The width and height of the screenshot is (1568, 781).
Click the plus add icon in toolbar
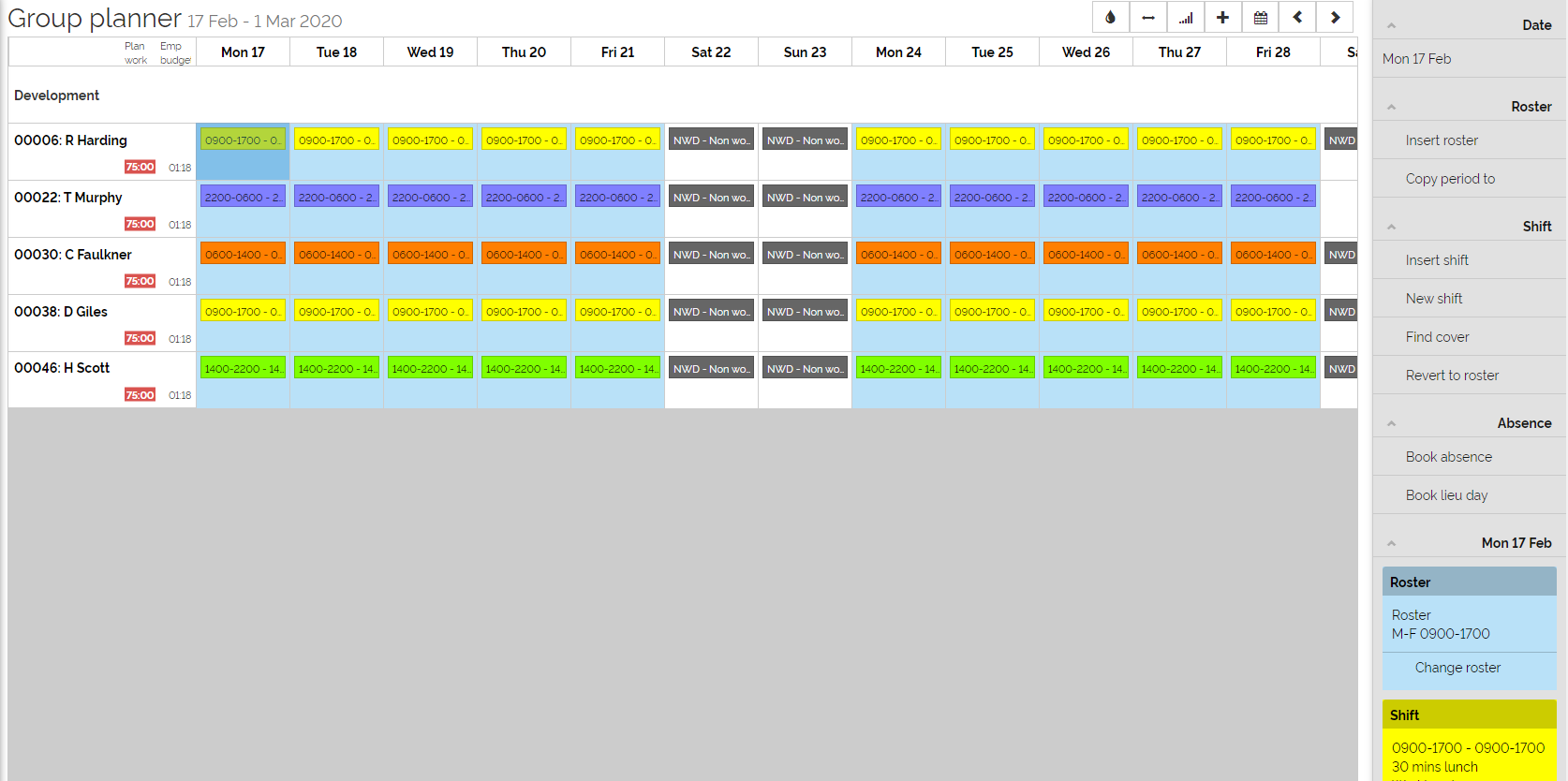coord(1223,18)
